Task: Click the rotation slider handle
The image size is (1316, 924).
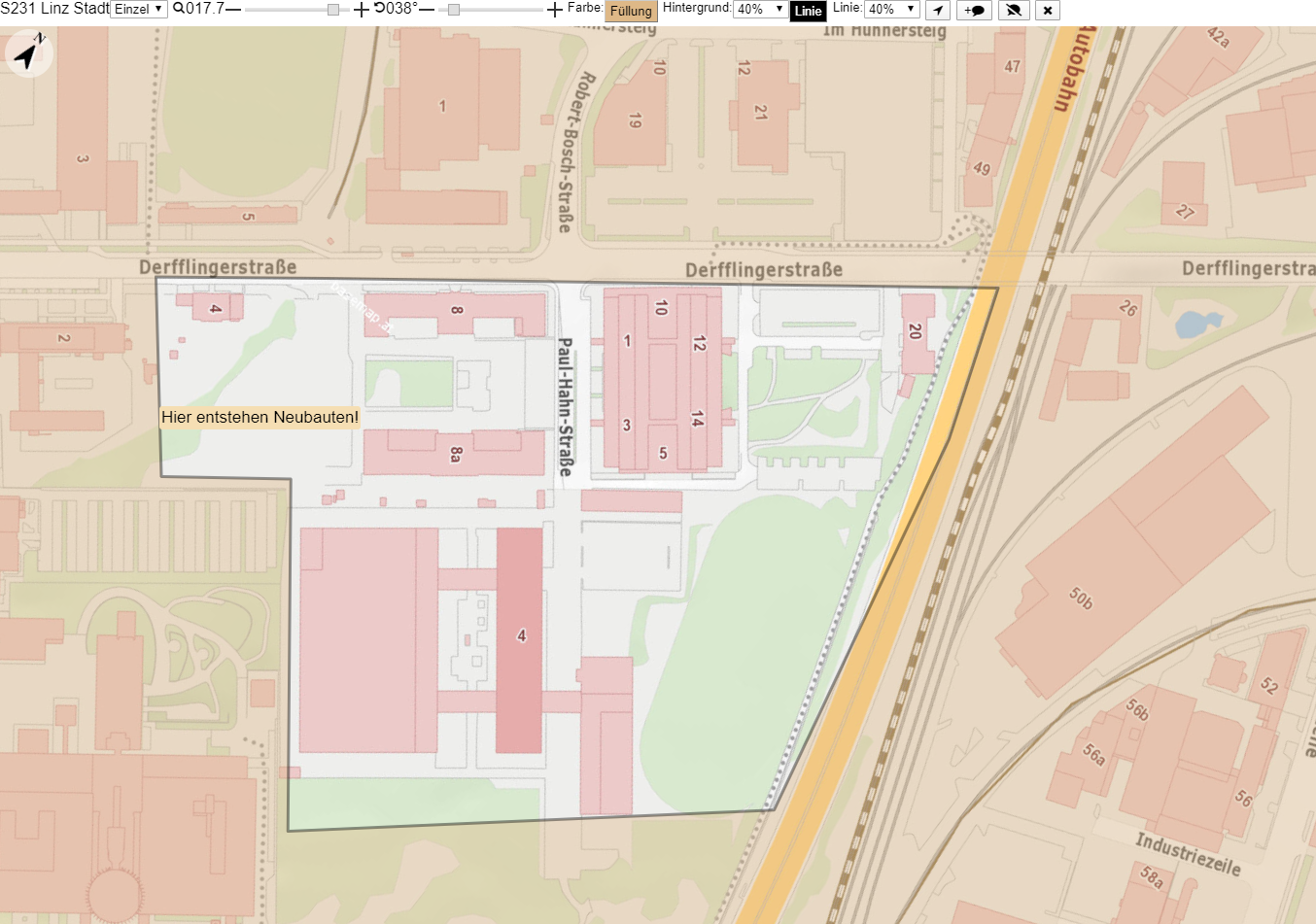Action: coord(453,10)
